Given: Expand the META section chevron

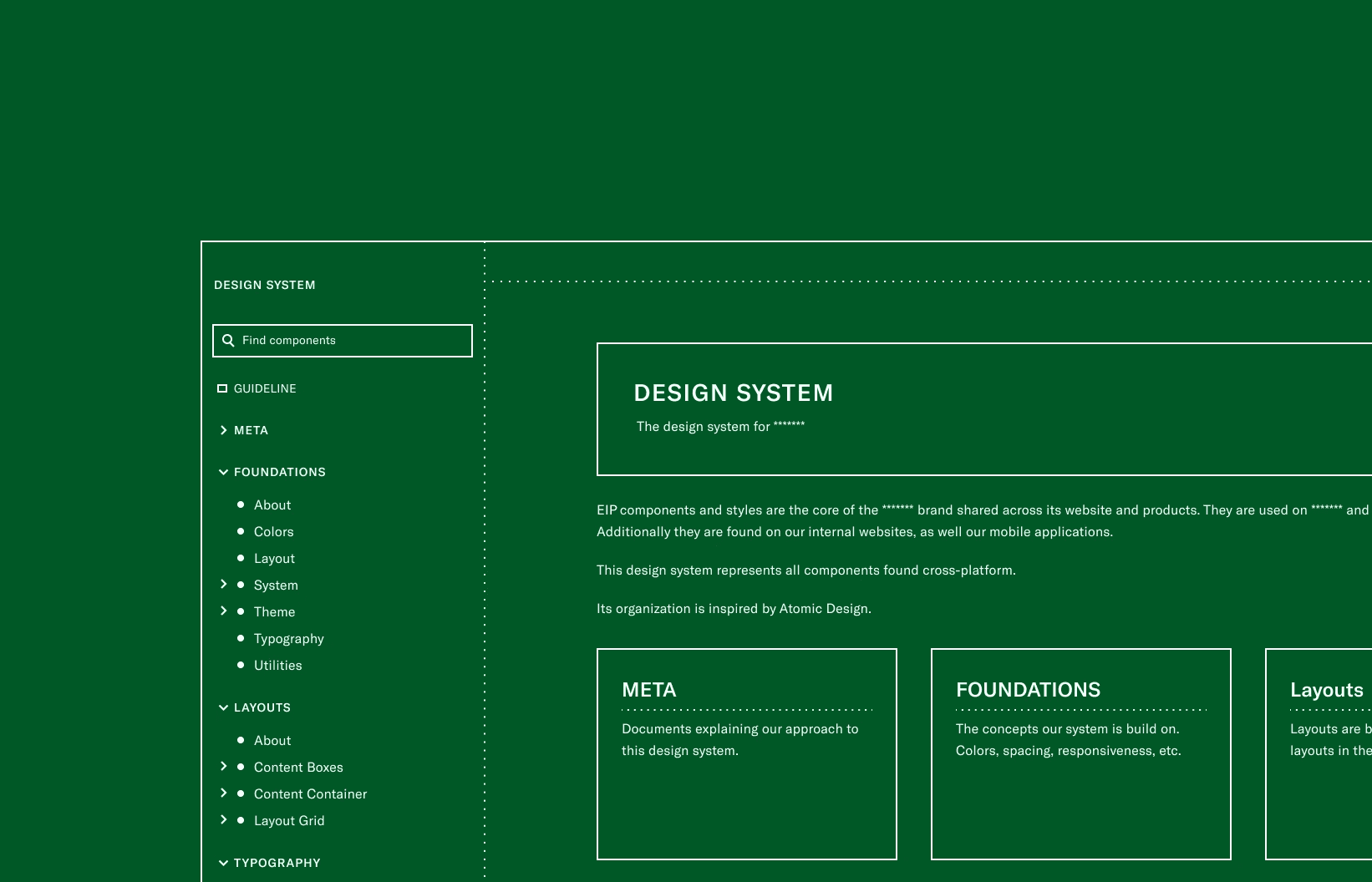Looking at the screenshot, I should click(x=223, y=430).
